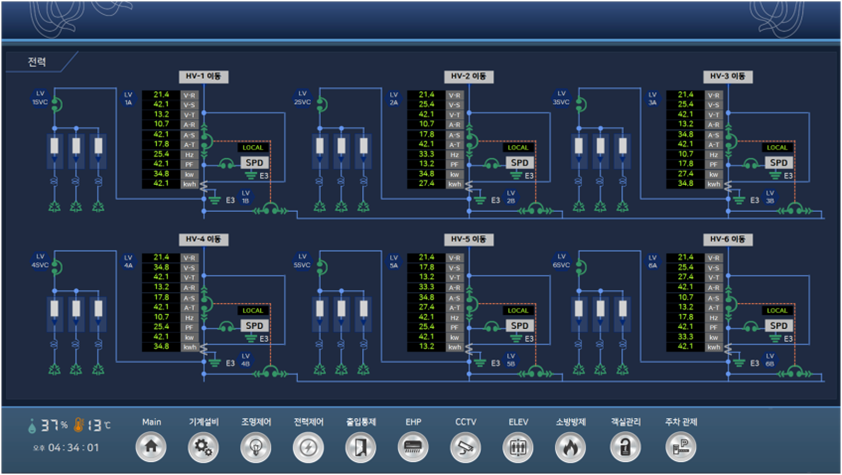Image resolution: width=842 pixels, height=475 pixels.
Task: Select the 전력 tab header
Action: (x=38, y=62)
